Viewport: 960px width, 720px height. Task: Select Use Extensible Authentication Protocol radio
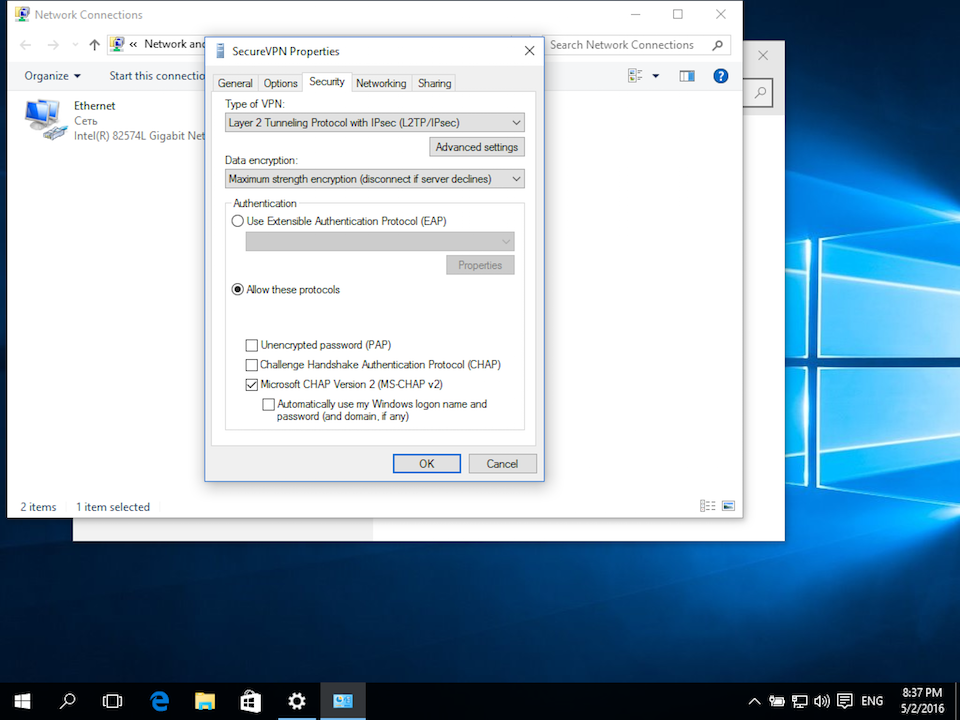point(238,221)
